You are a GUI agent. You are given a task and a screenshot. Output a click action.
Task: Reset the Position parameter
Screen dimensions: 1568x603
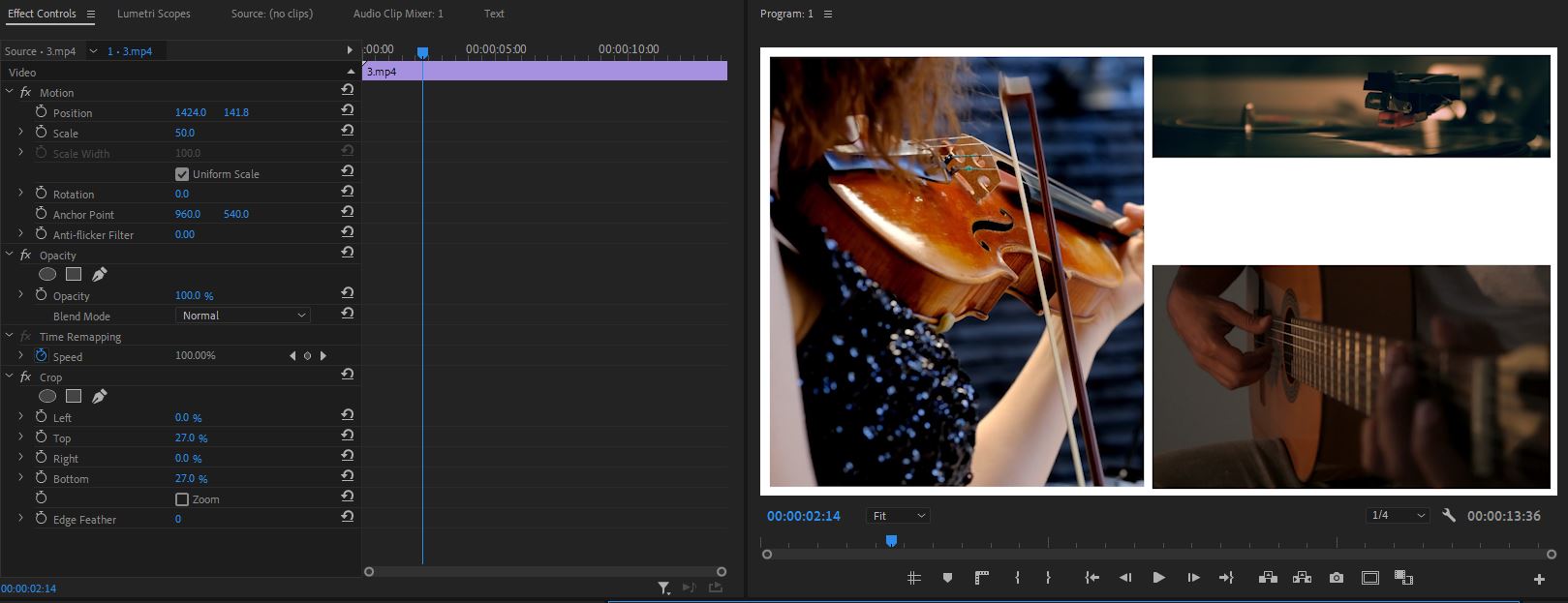[x=347, y=110]
